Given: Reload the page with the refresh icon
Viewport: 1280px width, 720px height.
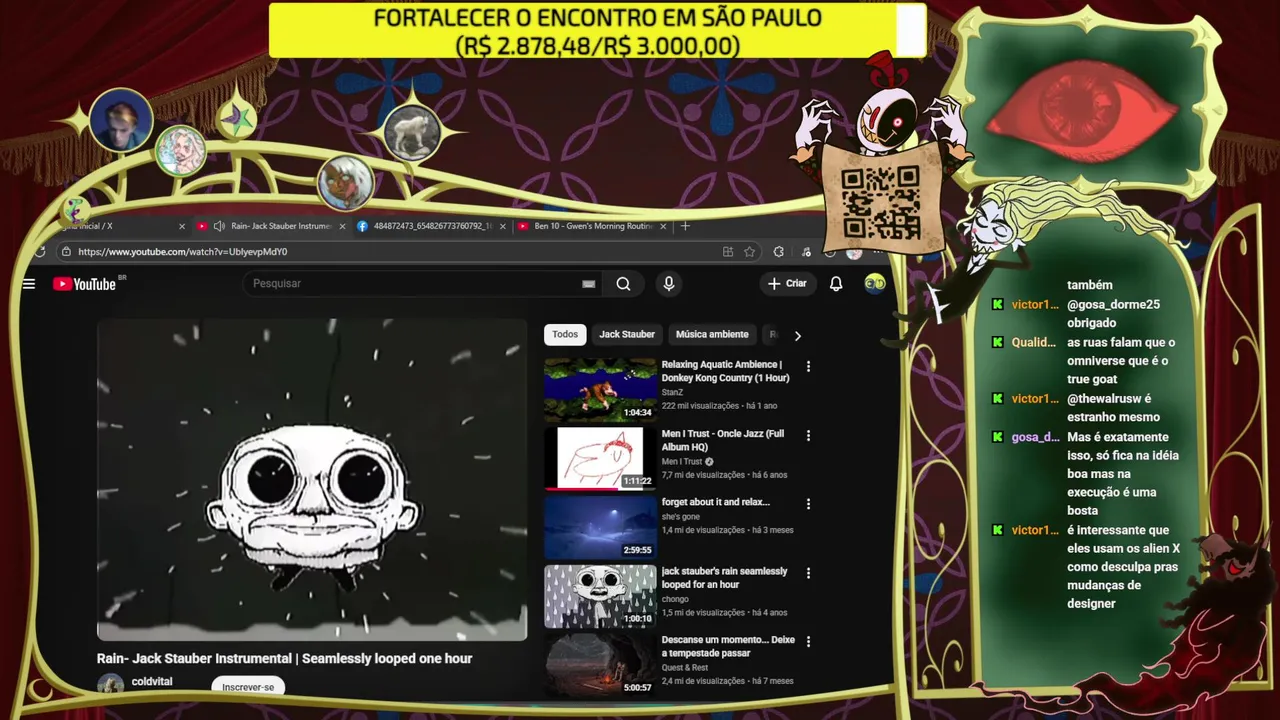Looking at the screenshot, I should (x=40, y=252).
